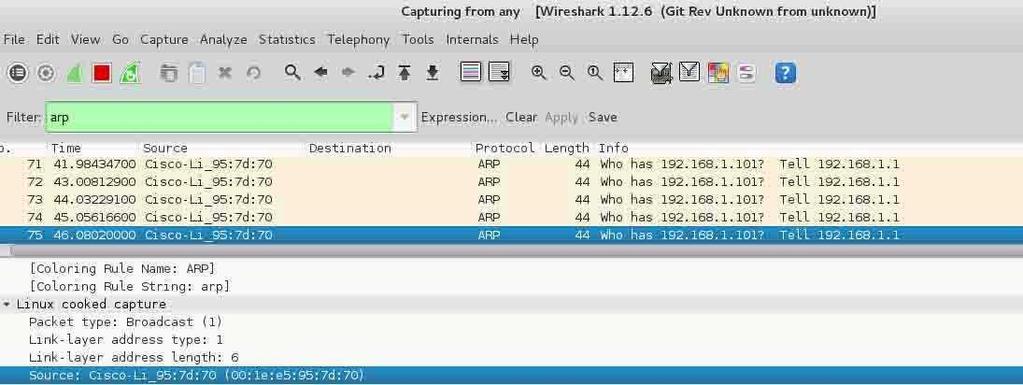
Task: Open capture filters dialog icon
Action: pyautogui.click(x=662, y=73)
